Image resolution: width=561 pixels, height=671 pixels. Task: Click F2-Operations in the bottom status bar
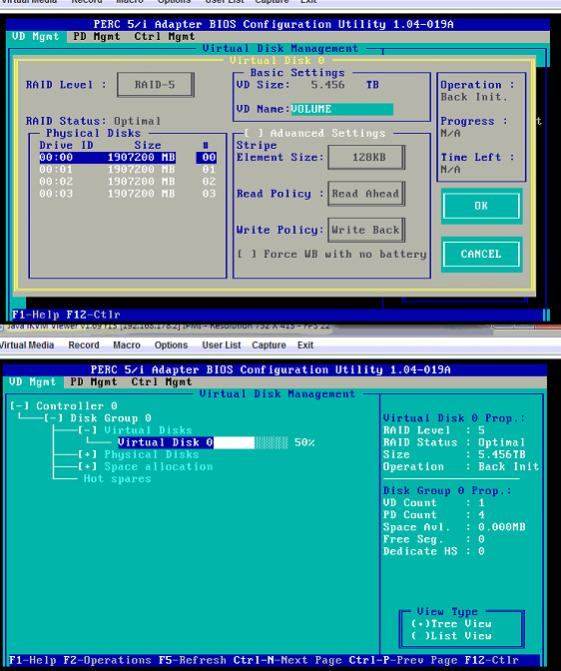coord(107,660)
